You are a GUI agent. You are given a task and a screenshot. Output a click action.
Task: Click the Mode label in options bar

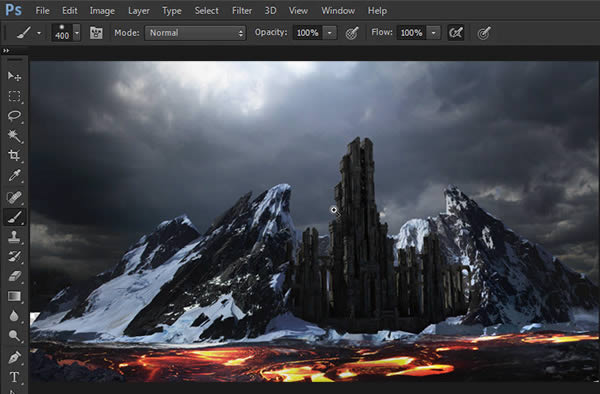click(x=127, y=33)
